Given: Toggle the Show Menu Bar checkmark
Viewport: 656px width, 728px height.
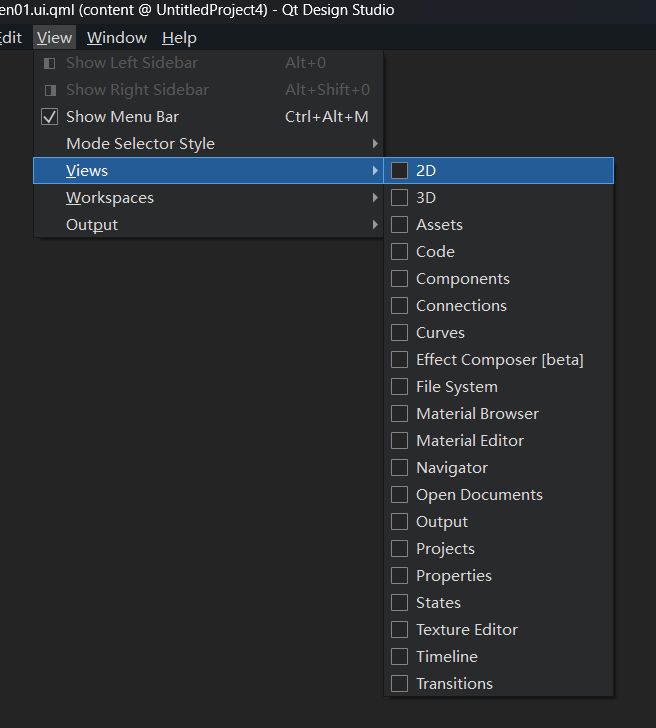Looking at the screenshot, I should (50, 117).
